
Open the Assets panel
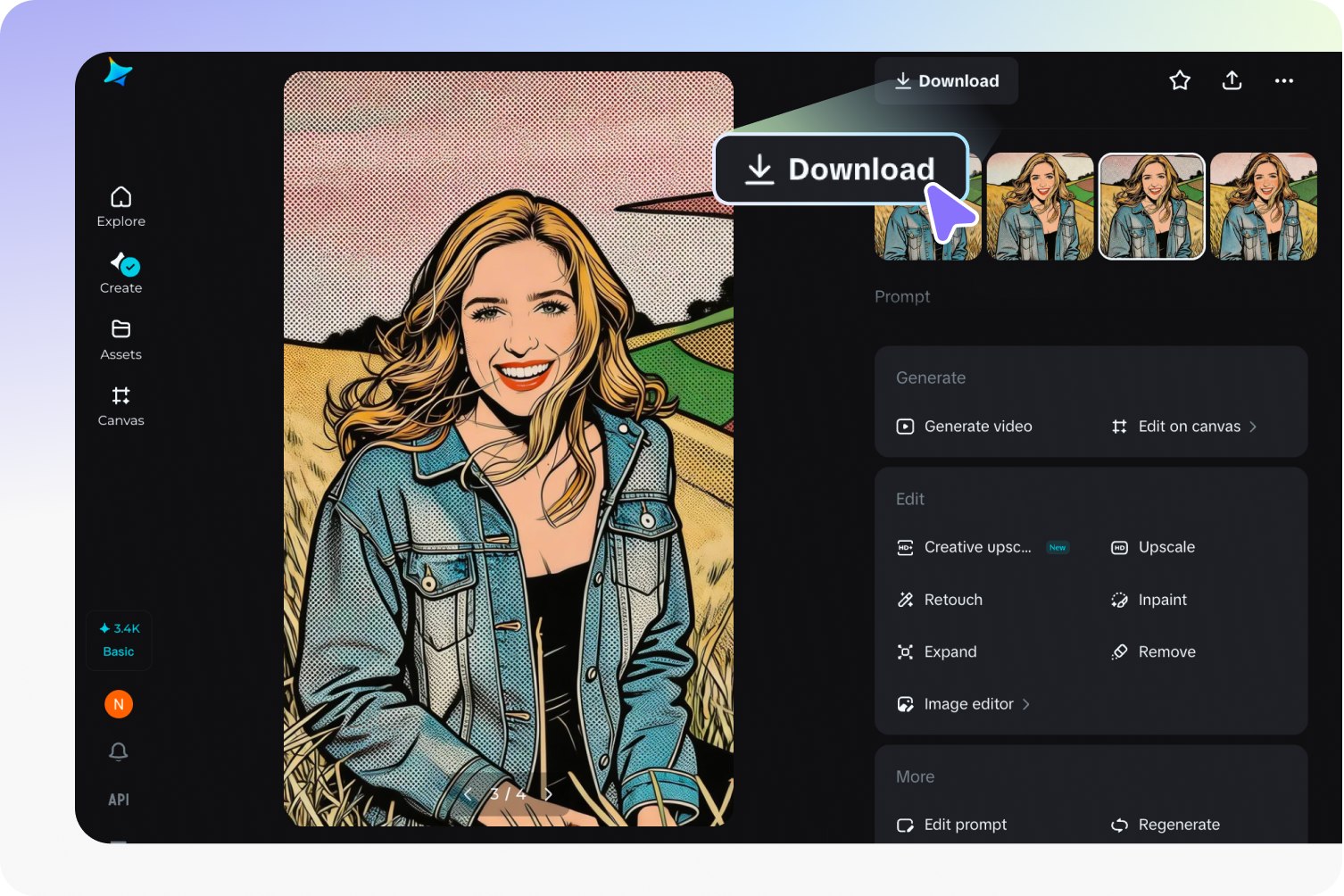(x=120, y=339)
